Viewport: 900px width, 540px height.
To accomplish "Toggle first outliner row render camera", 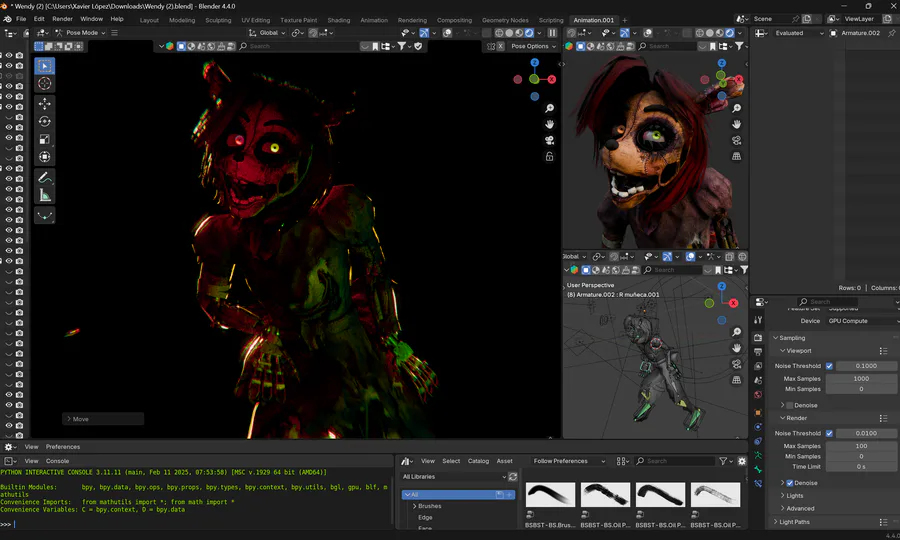I will tap(20, 55).
